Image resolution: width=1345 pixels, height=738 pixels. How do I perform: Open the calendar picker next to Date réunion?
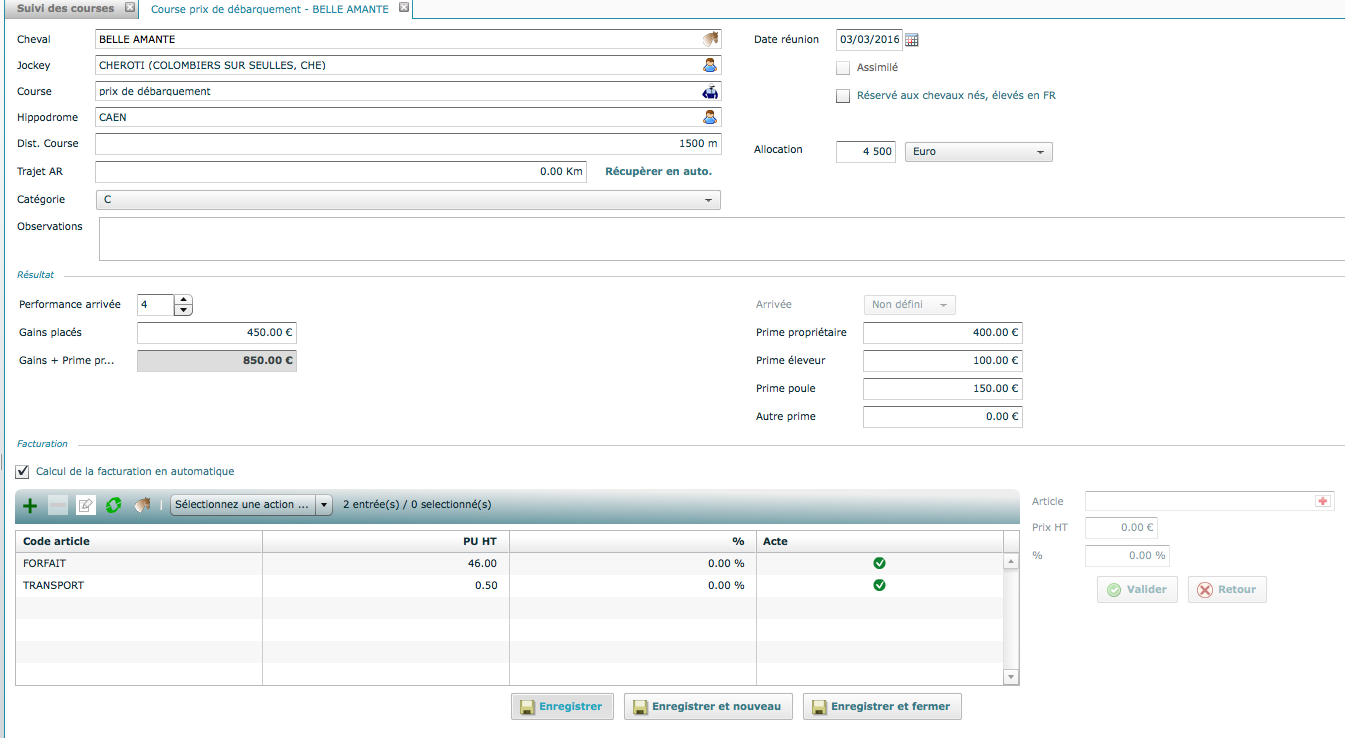[x=911, y=40]
